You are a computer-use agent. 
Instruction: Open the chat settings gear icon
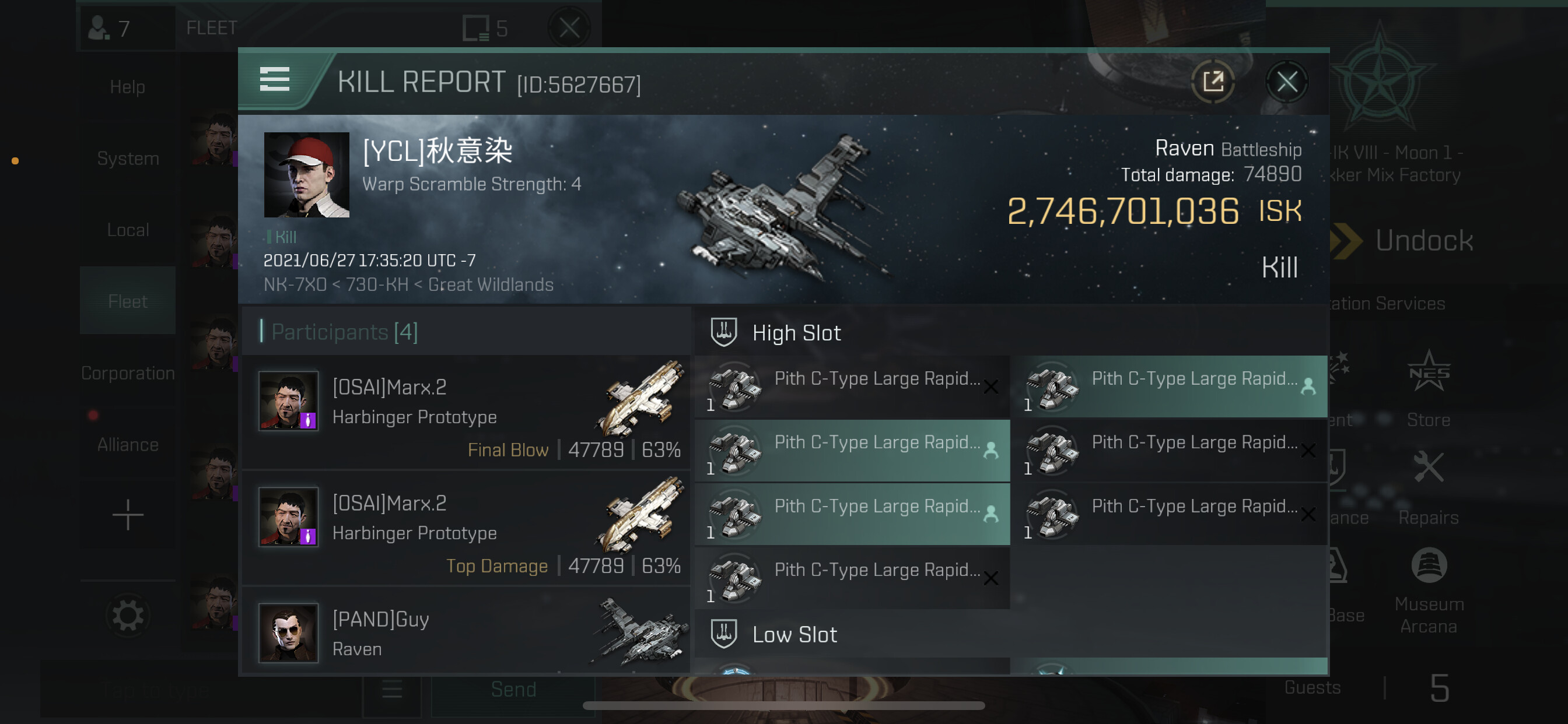[128, 615]
